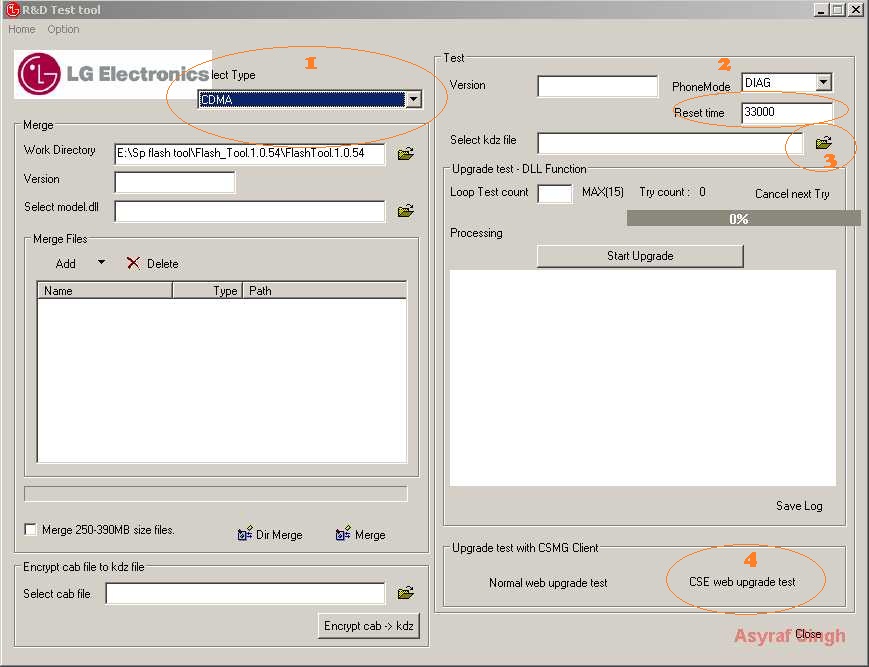Maximize the R&D Test tool window
869x667 pixels.
point(838,9)
